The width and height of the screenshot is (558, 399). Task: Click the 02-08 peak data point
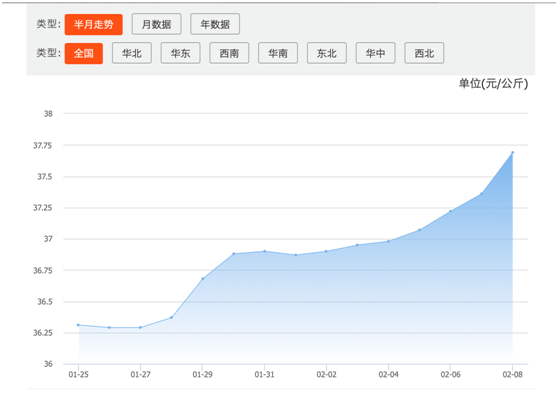coord(512,152)
